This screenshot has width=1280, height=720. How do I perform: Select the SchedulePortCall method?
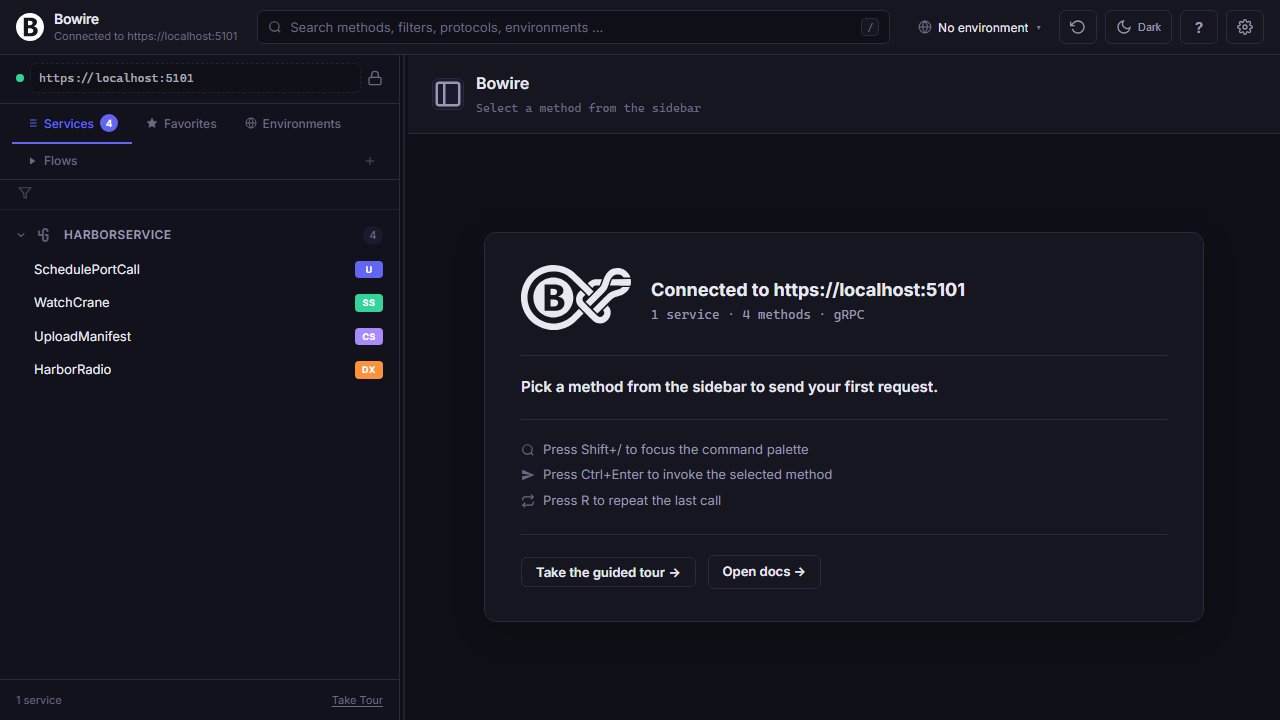[200, 269]
